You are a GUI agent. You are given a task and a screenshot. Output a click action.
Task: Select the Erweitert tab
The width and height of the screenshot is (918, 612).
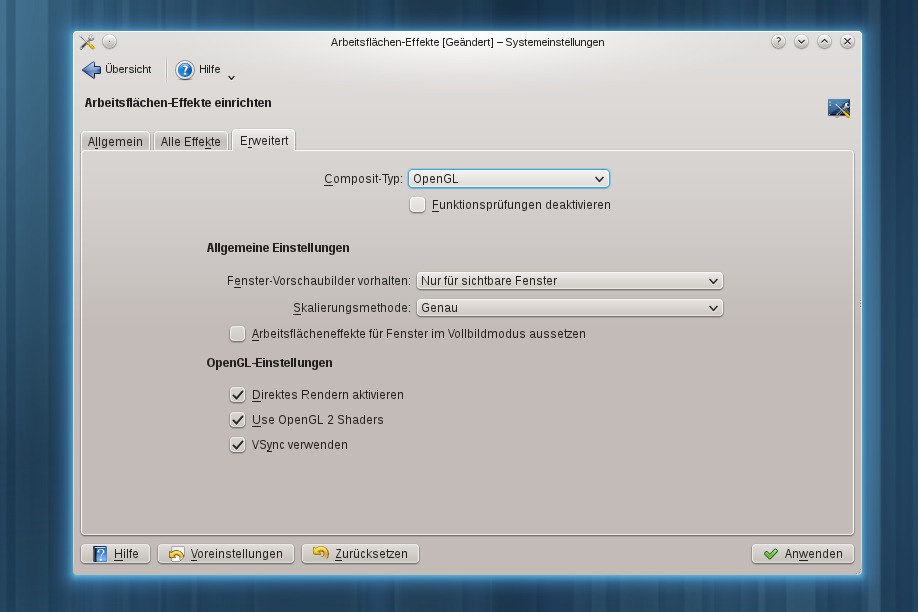[x=264, y=141]
